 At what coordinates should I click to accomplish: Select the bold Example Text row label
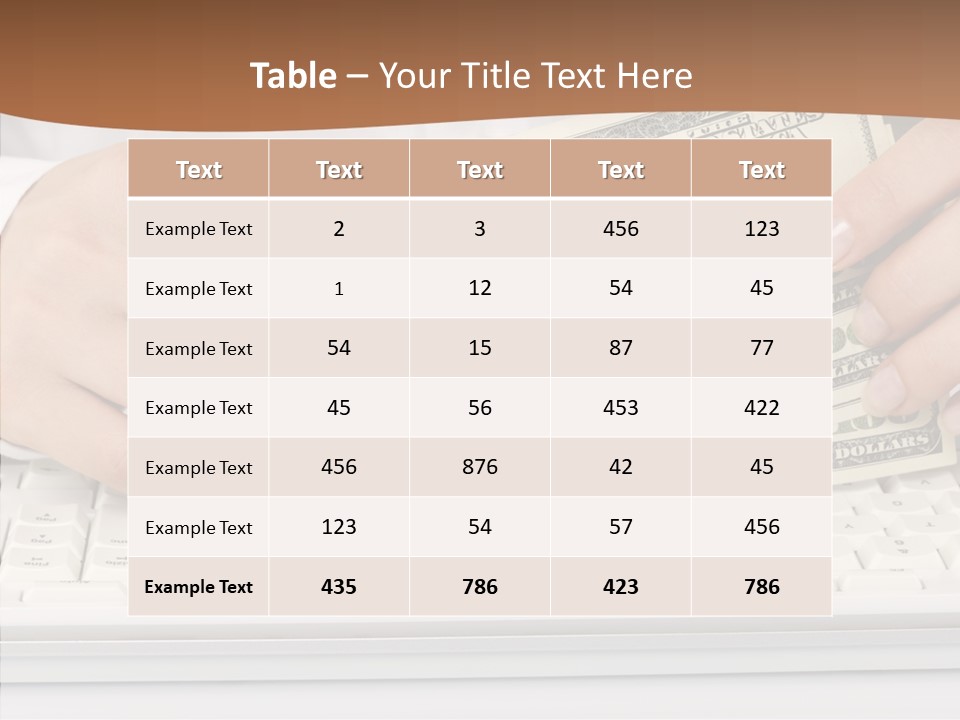(198, 587)
